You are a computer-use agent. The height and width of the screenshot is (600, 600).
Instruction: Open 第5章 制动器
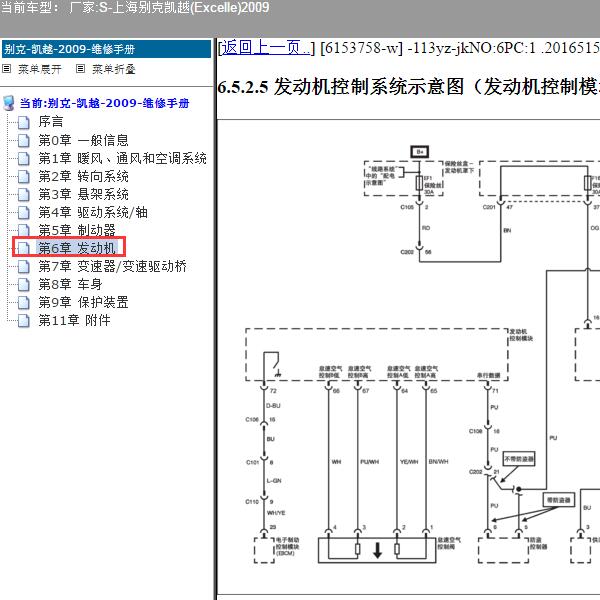(x=77, y=230)
